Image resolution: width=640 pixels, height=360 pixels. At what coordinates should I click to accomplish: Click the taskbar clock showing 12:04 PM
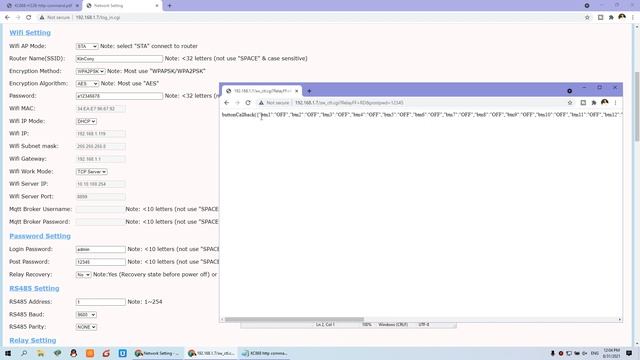[611, 353]
